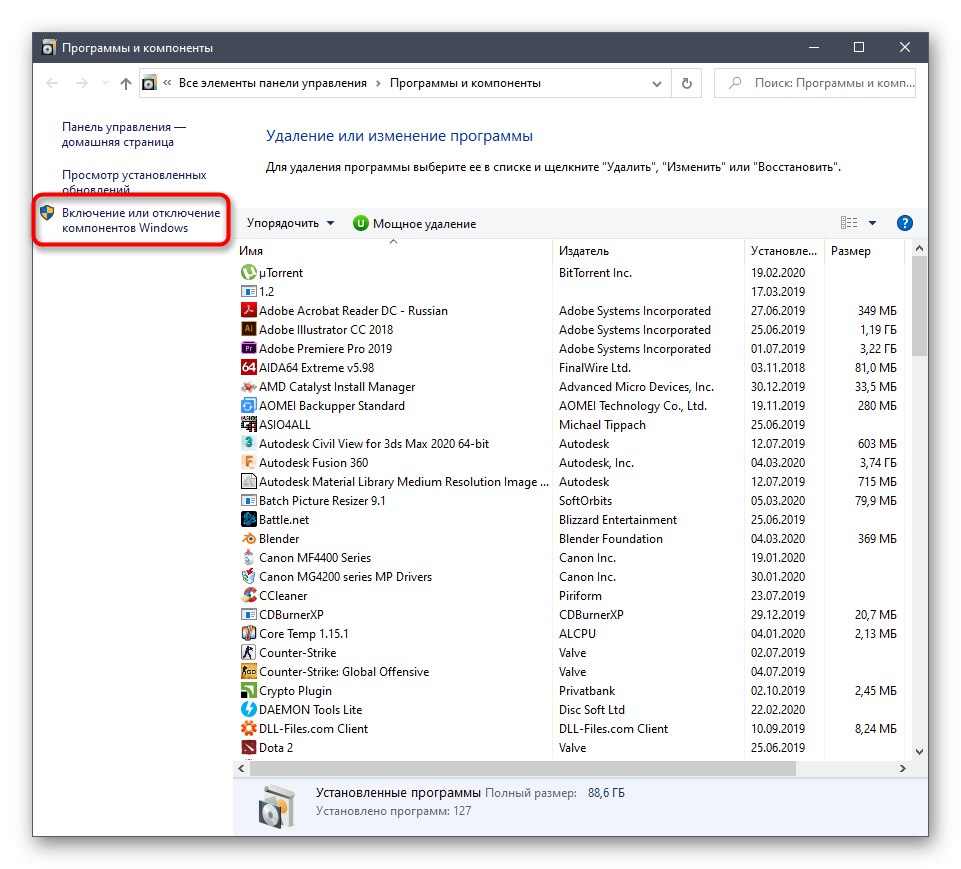The height and width of the screenshot is (869, 961).
Task: Expand address bar history dropdown
Action: click(656, 83)
